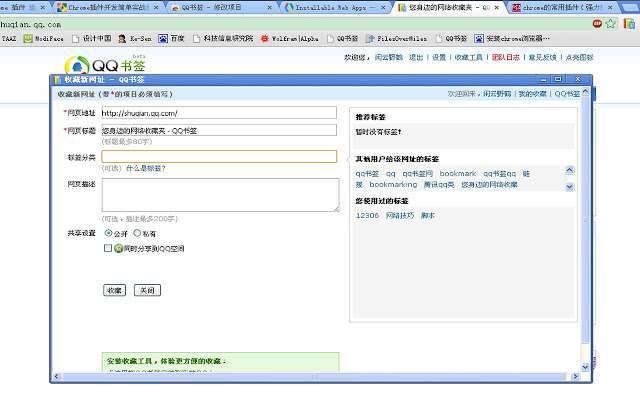The width and height of the screenshot is (640, 400).
Task: Focus the 标签分类 tag input field
Action: point(219,156)
